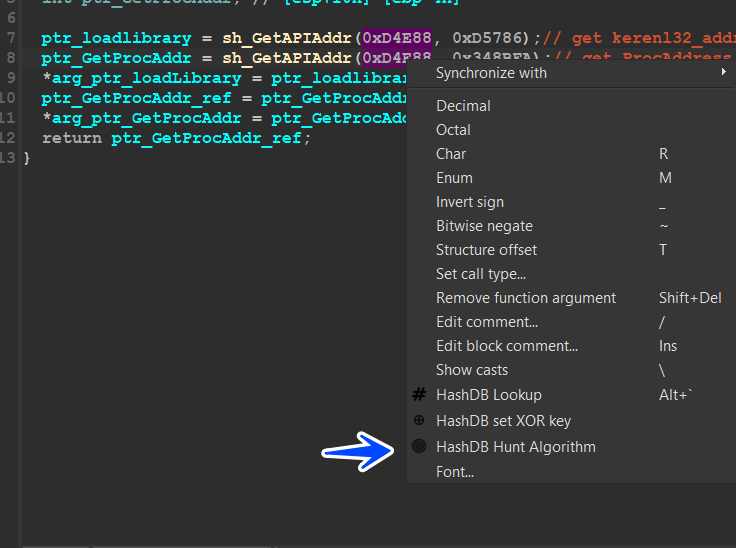Select the Enum menu entry

coord(571,178)
